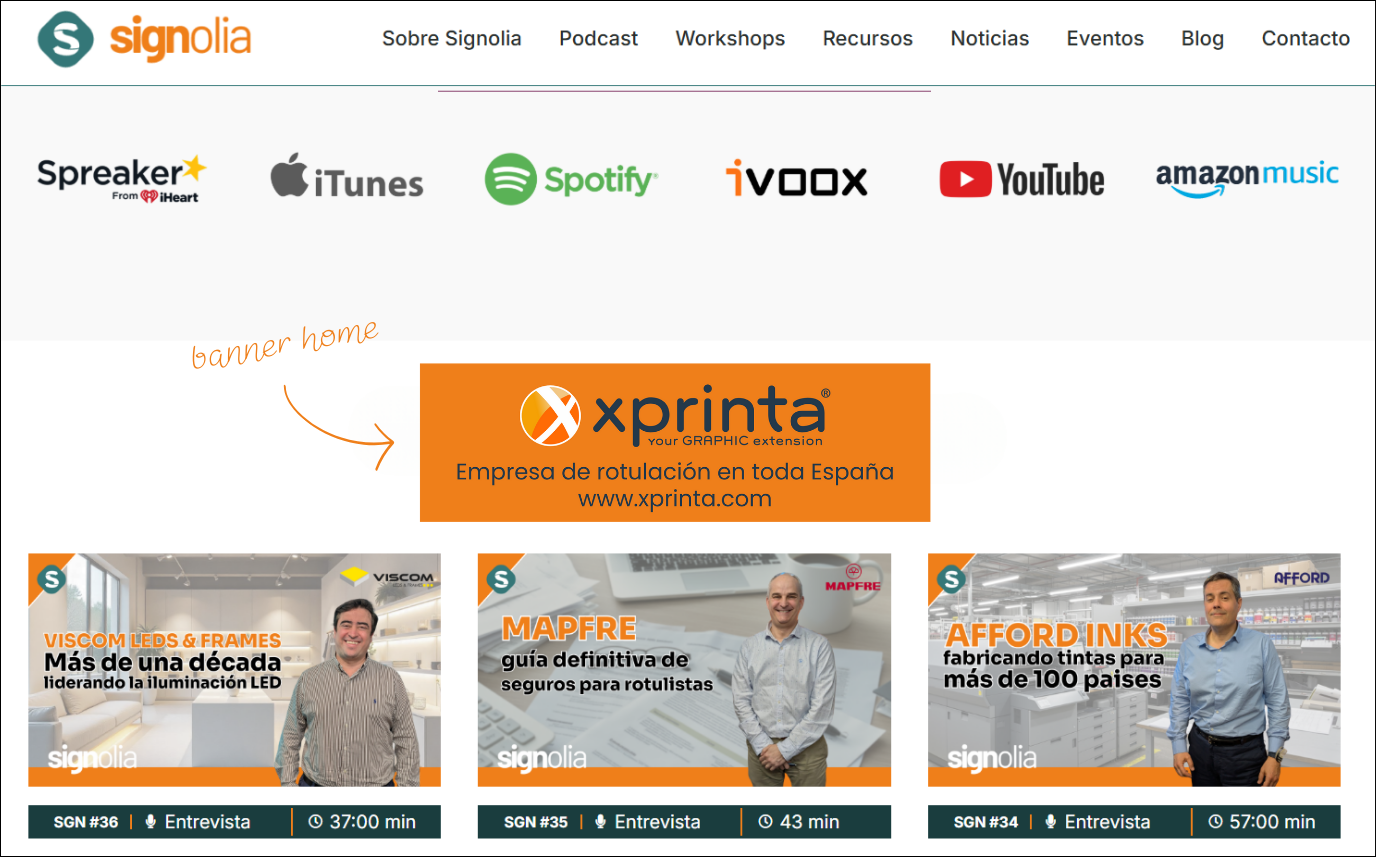
Task: Click the SGN #35 episode label
Action: coord(536,822)
